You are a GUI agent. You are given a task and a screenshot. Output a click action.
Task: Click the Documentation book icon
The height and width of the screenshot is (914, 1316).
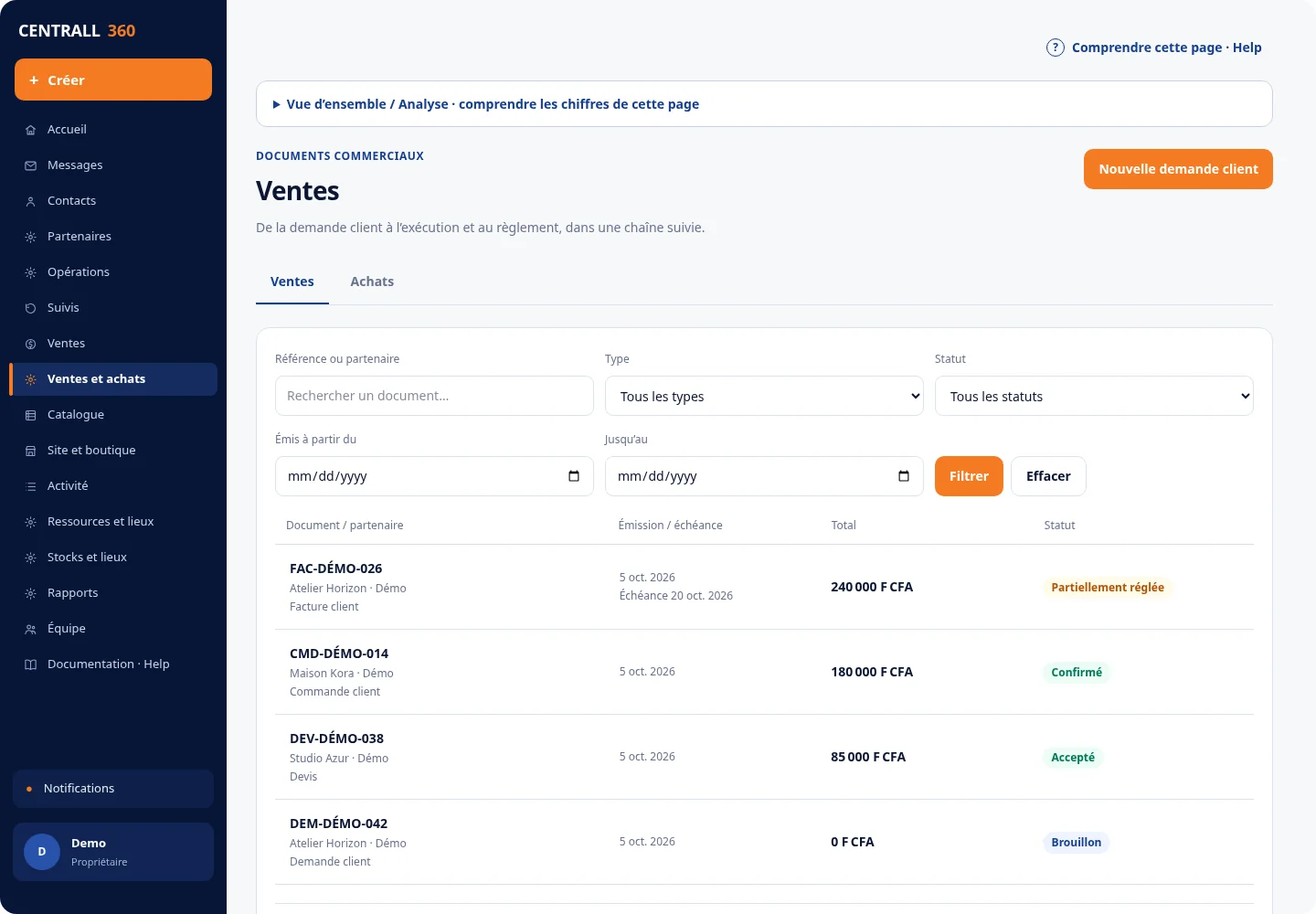[30, 664]
